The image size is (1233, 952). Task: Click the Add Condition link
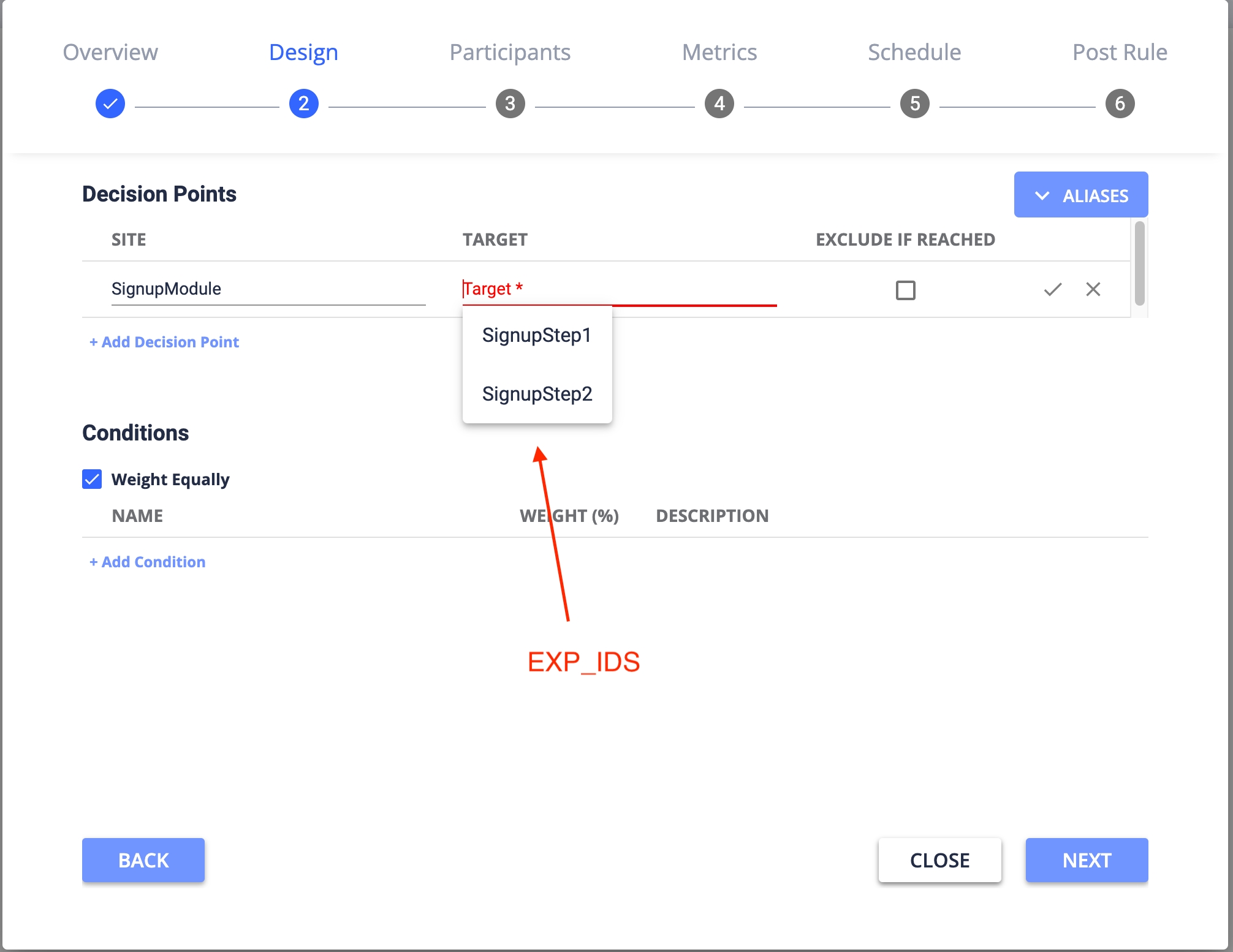pos(148,562)
